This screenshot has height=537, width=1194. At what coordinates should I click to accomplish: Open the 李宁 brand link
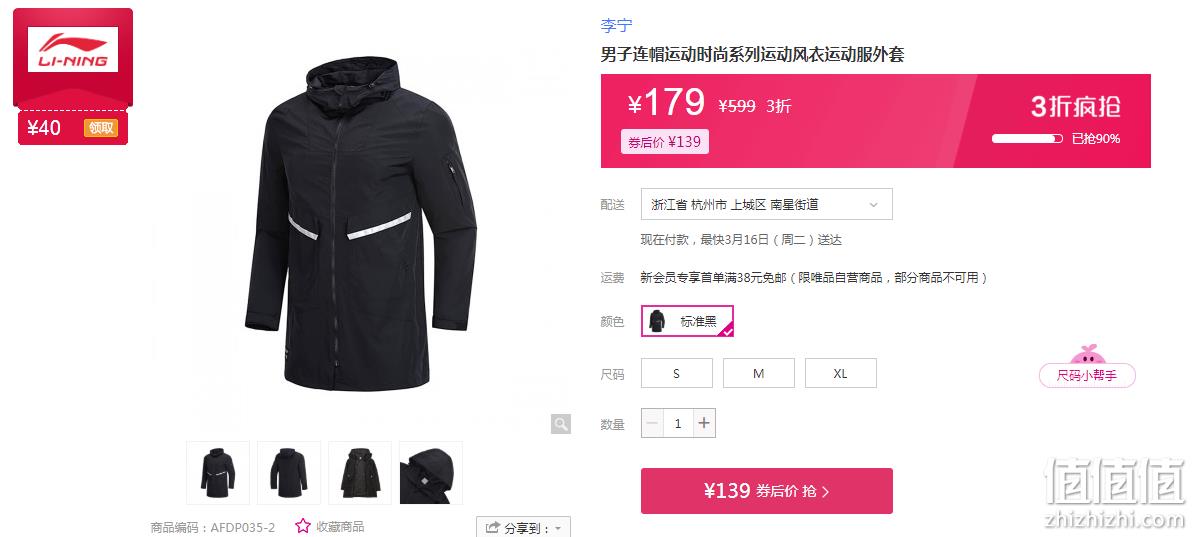pos(616,25)
